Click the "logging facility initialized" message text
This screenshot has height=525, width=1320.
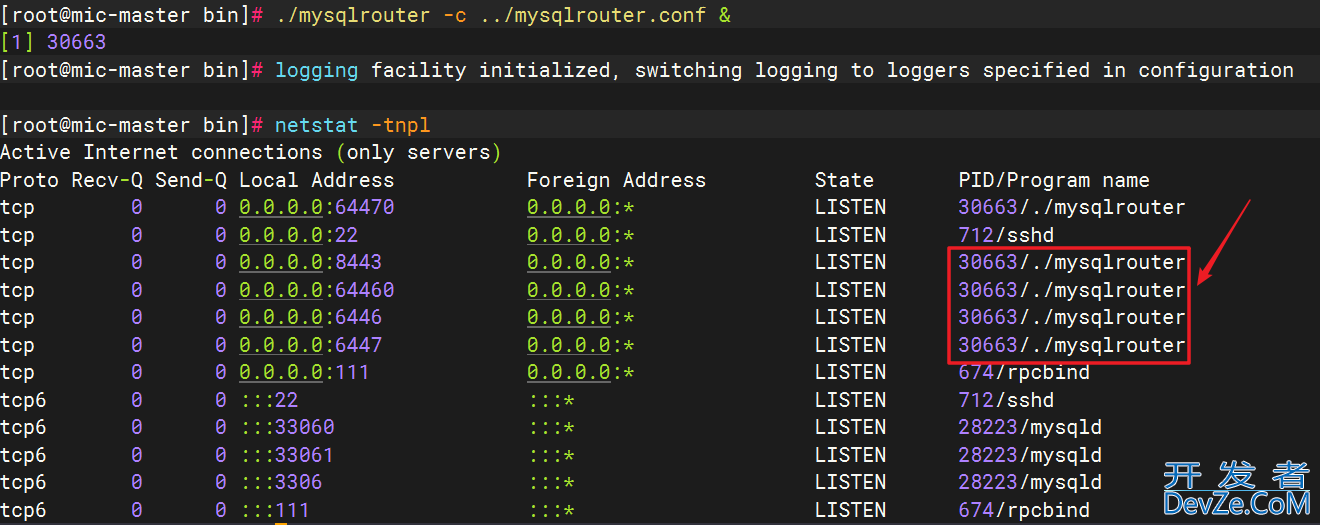(442, 70)
